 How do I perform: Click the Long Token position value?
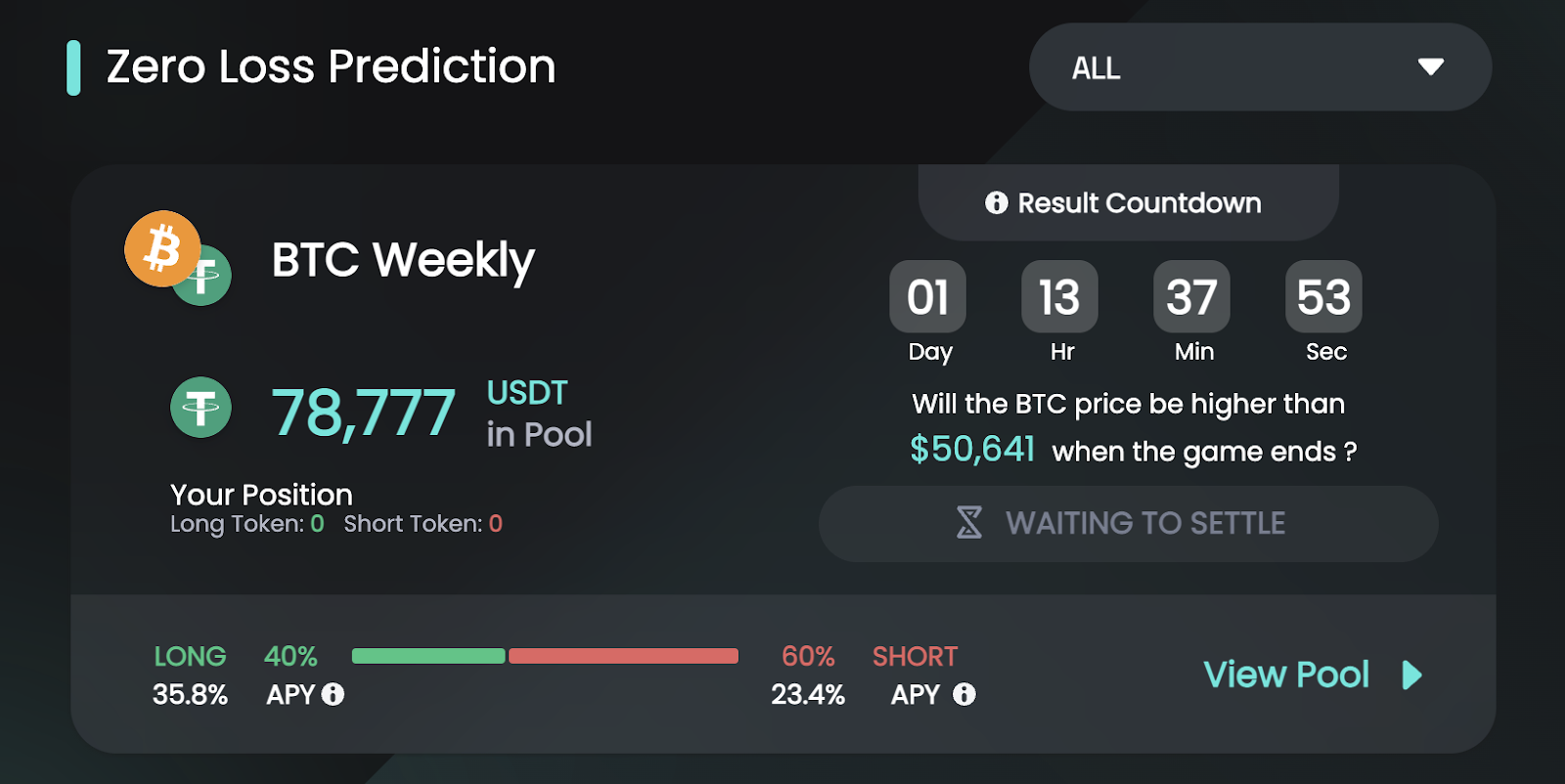coord(317,524)
